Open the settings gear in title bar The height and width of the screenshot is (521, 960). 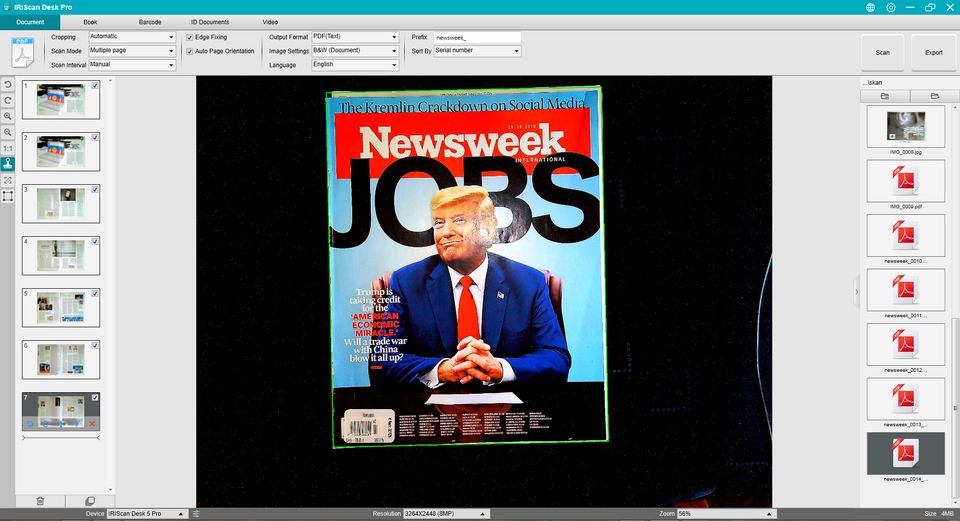(890, 7)
